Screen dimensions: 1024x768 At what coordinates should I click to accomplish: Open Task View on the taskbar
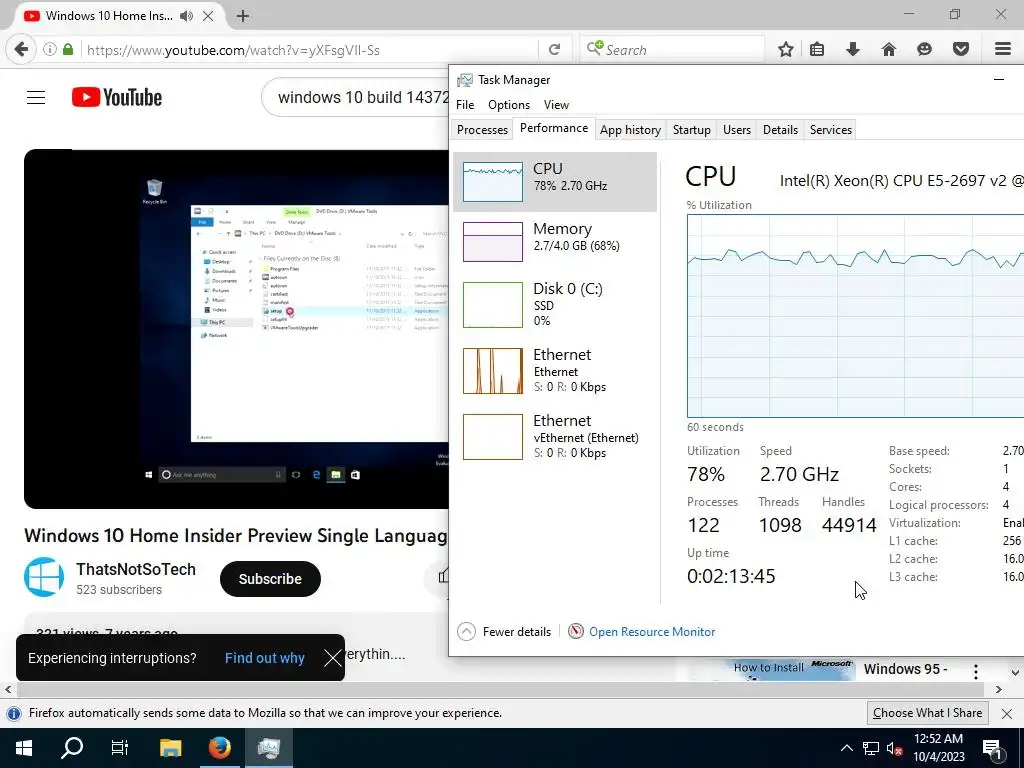pyautogui.click(x=120, y=748)
